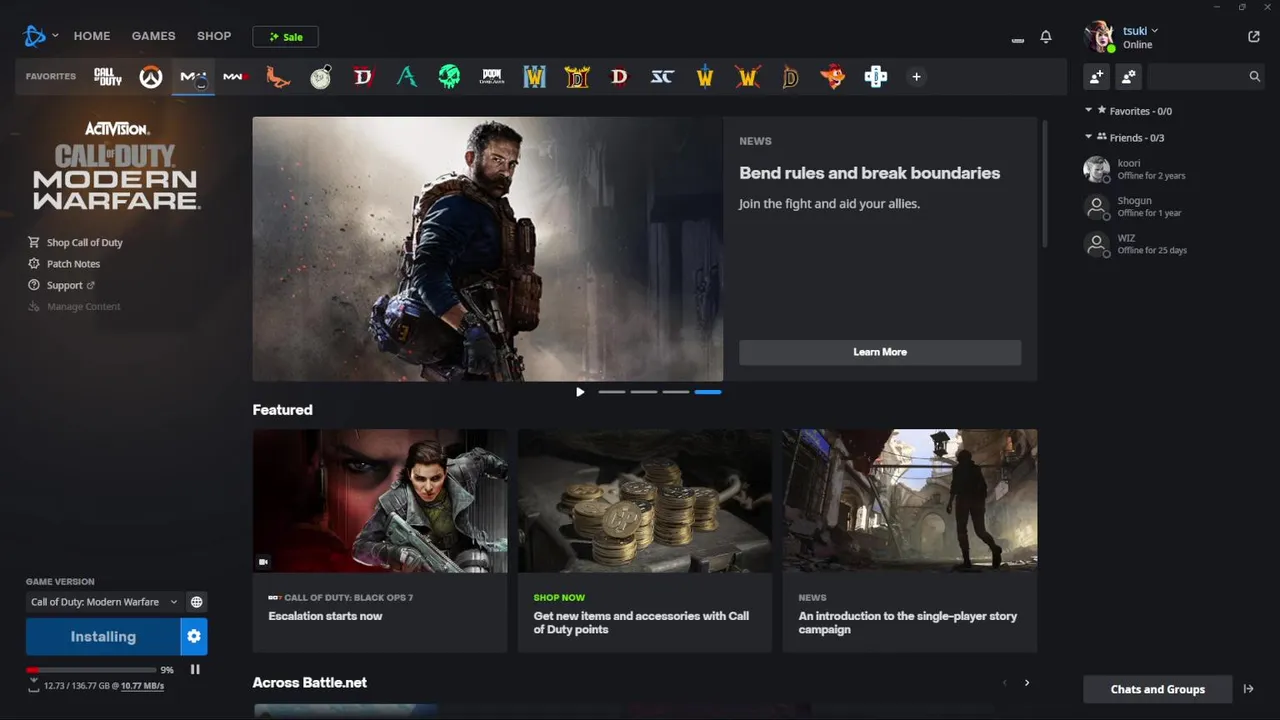Screen dimensions: 1280x720
Task: Click the 'Bend rules and break boundaries' headline
Action: (x=870, y=173)
